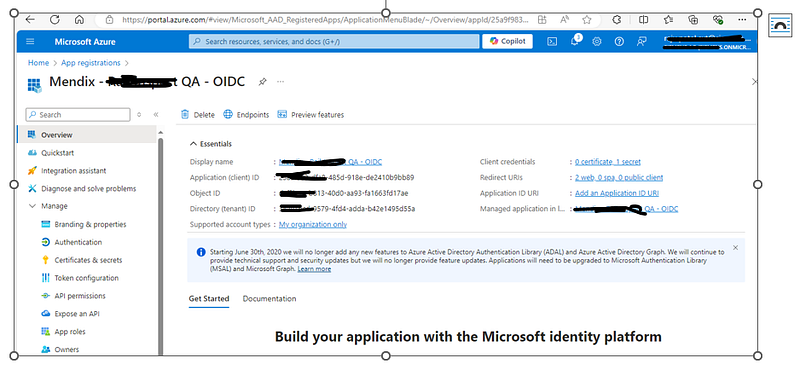The image size is (800, 374).
Task: Open Authentication settings
Action: point(78,242)
